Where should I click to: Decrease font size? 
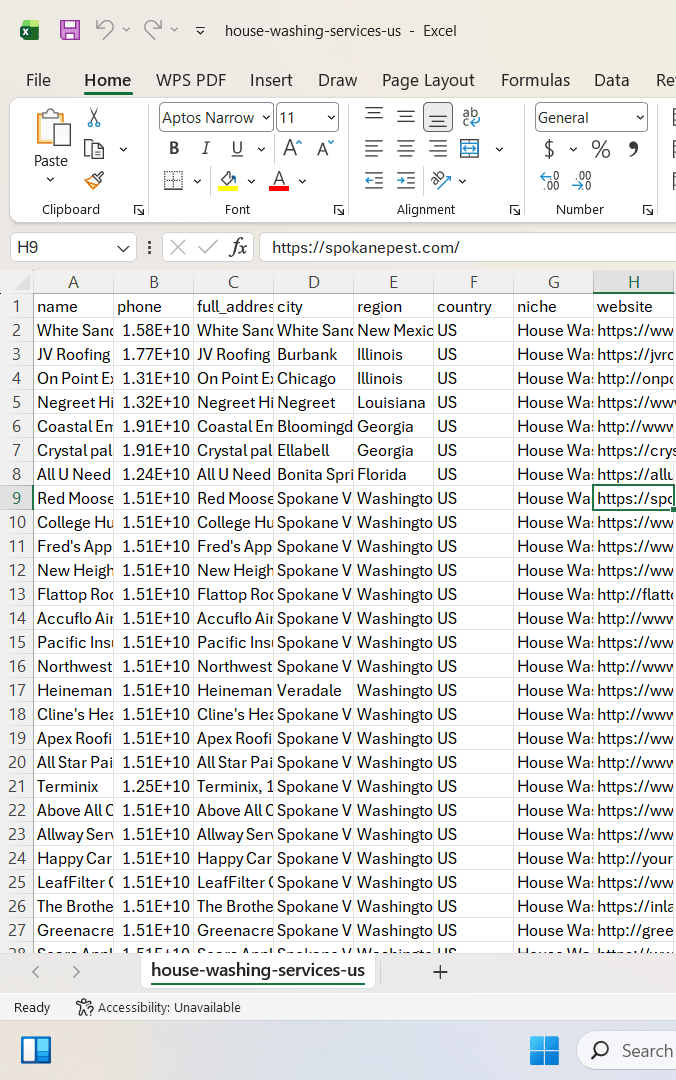[x=325, y=148]
